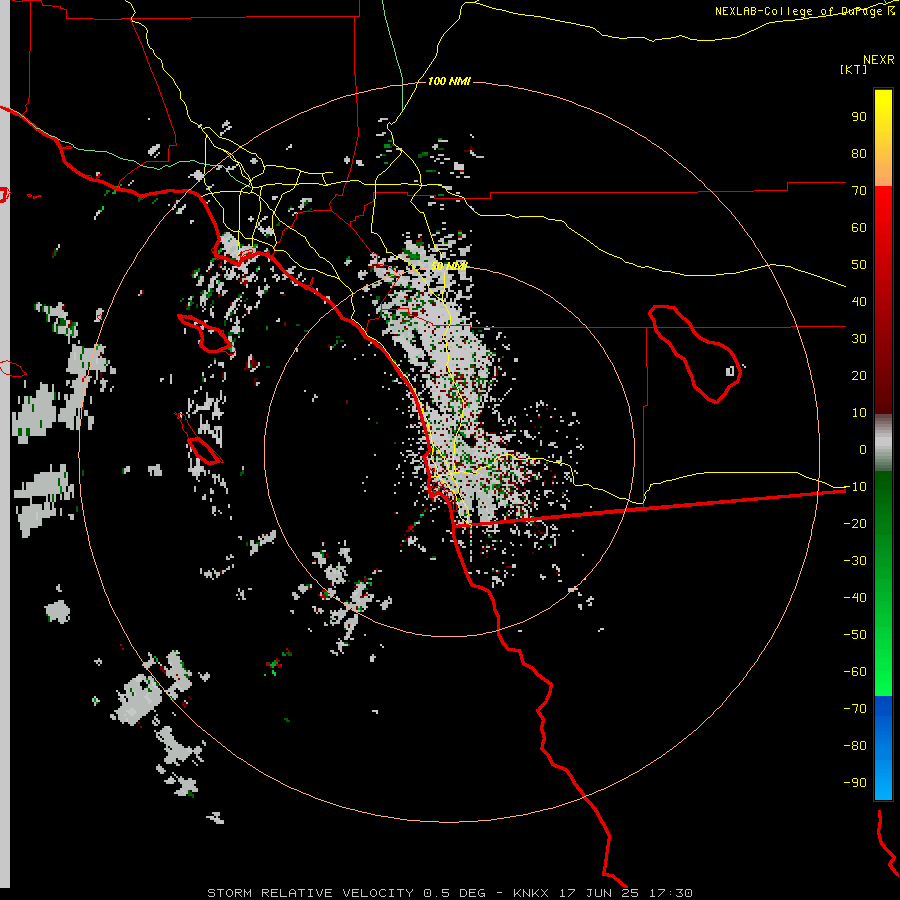This screenshot has width=900, height=900.
Task: Click the yellow top segment of the velocity color bar
Action: (x=883, y=138)
